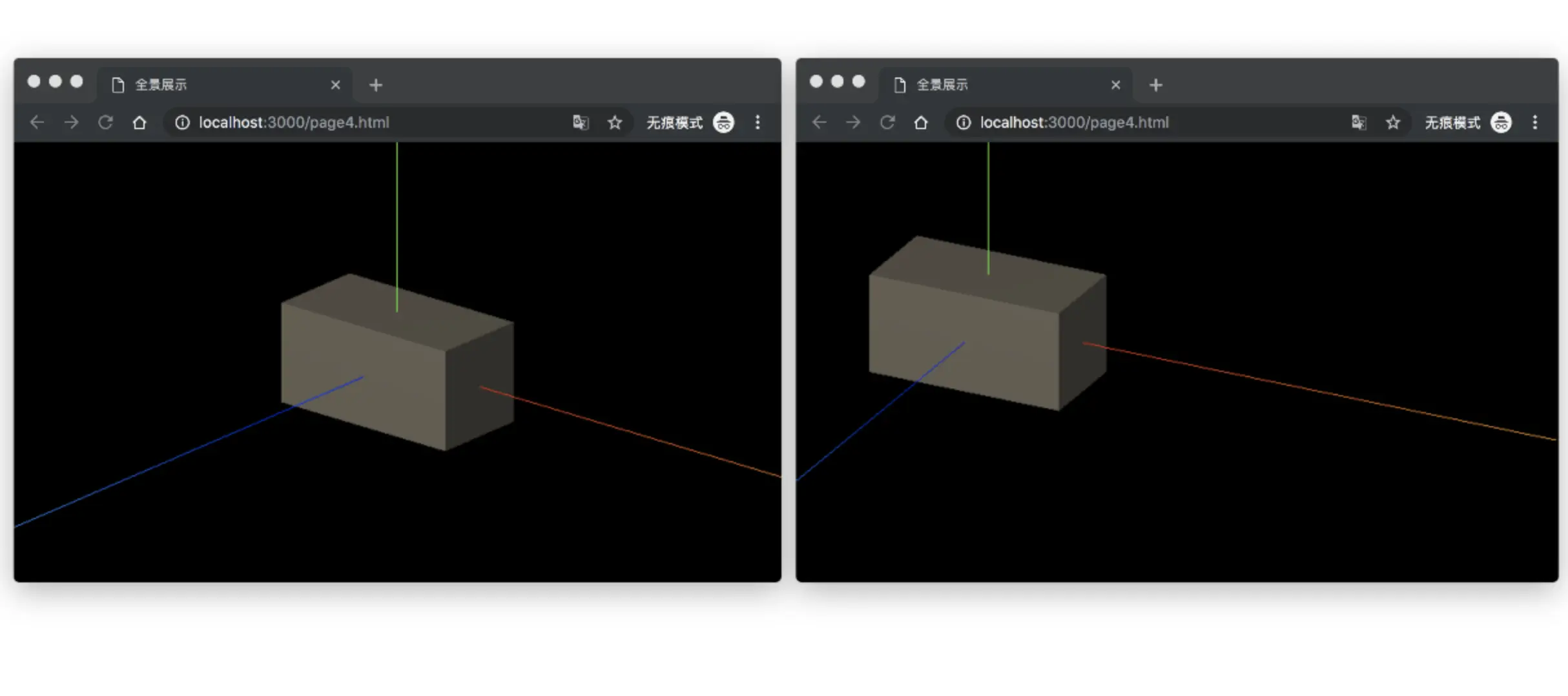Select the 全景展示 tab in right window
The width and height of the screenshot is (1568, 696).
[1006, 85]
